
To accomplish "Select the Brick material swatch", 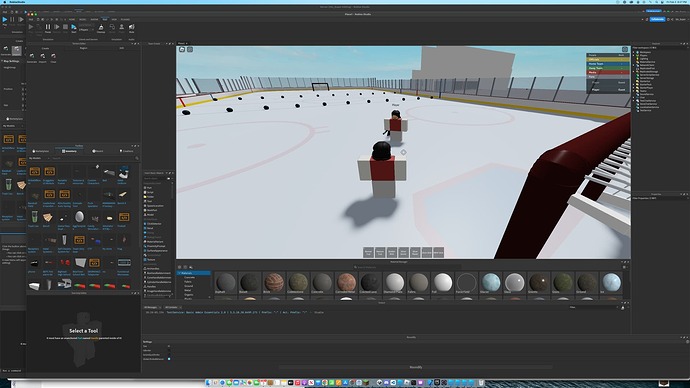I will [274, 282].
